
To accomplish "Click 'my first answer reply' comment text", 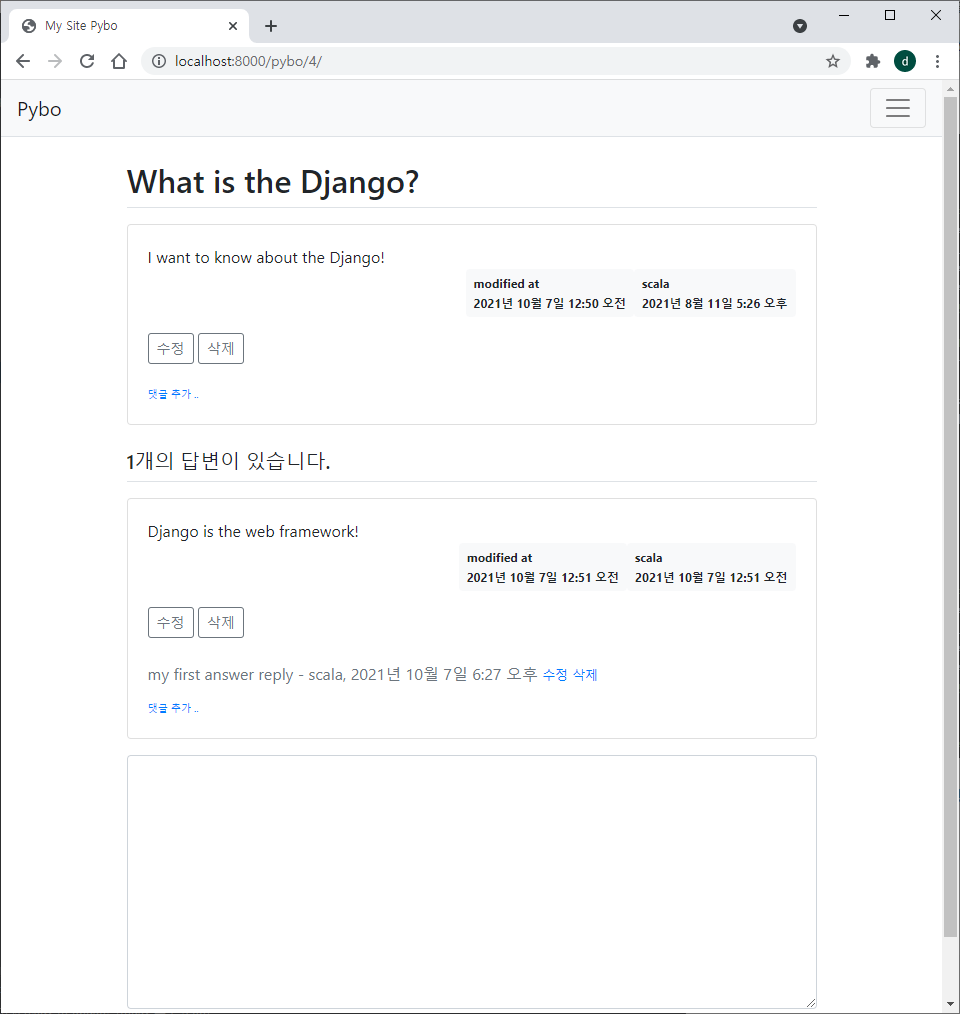I will click(221, 674).
